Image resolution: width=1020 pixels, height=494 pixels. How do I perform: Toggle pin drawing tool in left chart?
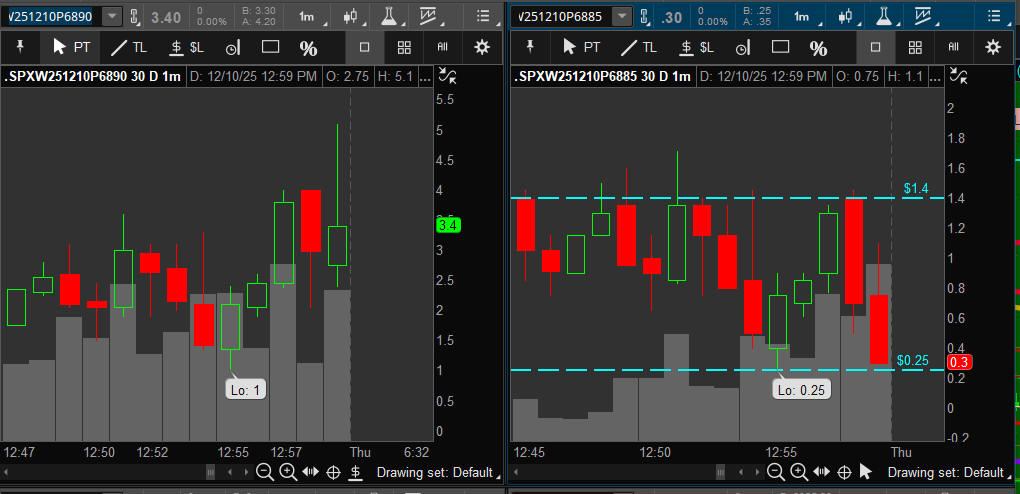click(x=19, y=47)
